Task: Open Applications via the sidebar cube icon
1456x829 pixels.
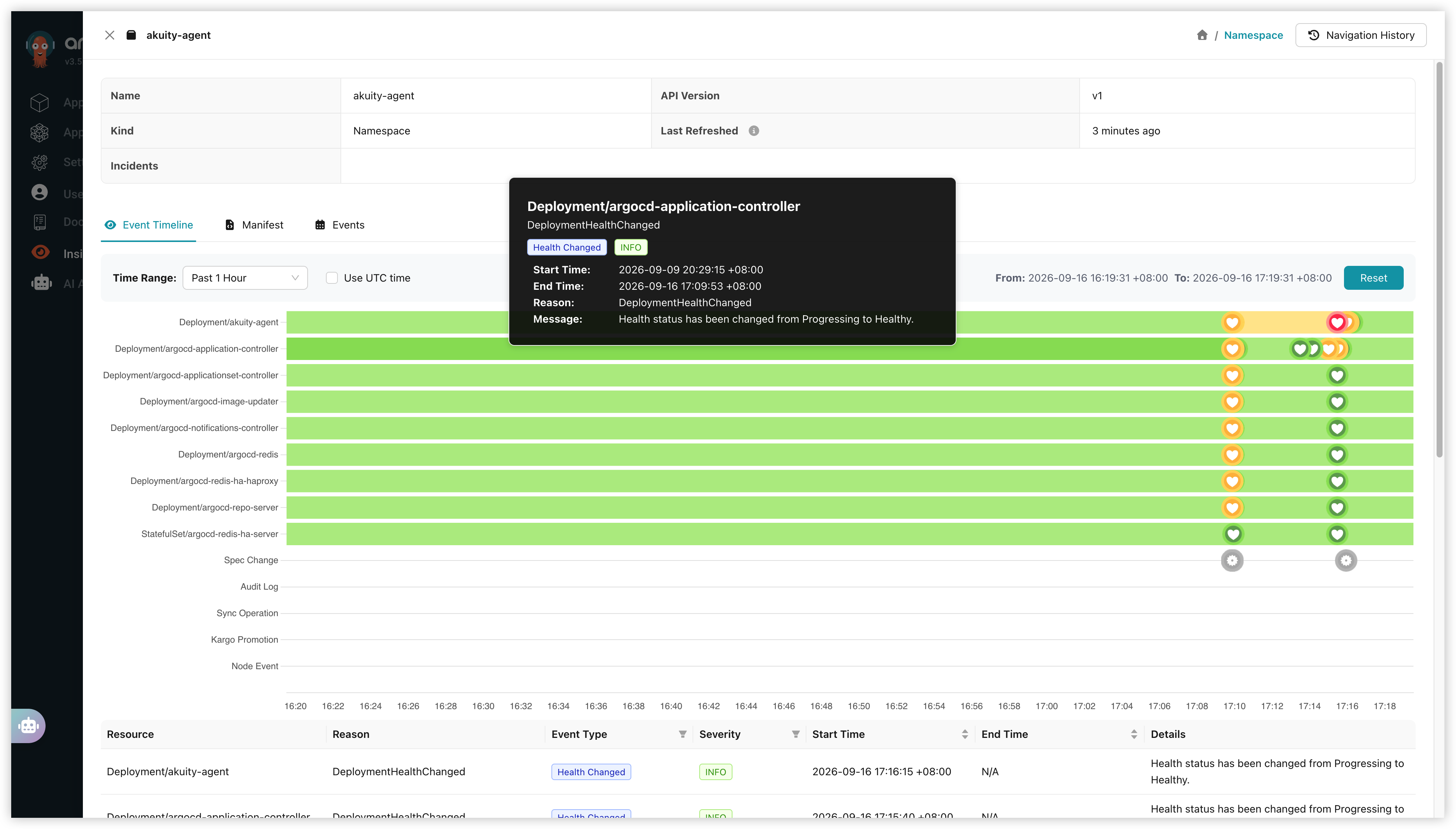Action: 39,102
